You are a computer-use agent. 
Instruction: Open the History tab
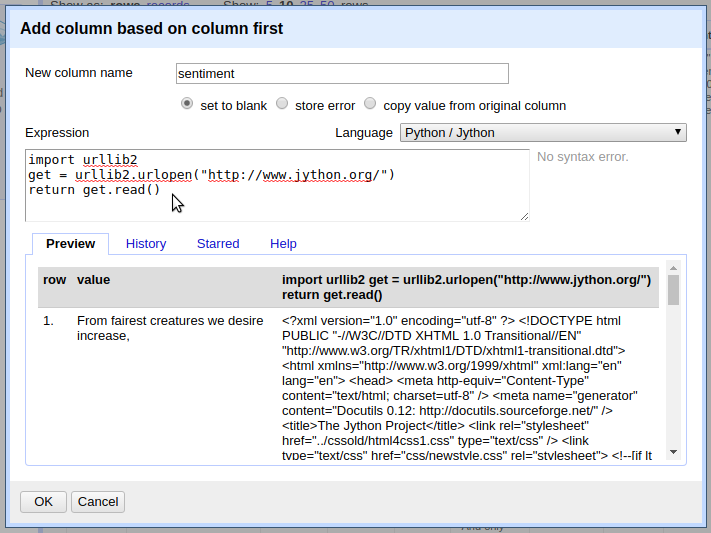tap(146, 243)
